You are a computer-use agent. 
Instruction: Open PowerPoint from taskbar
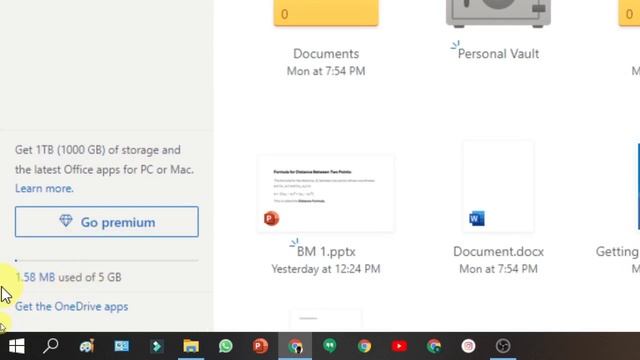tap(260, 346)
